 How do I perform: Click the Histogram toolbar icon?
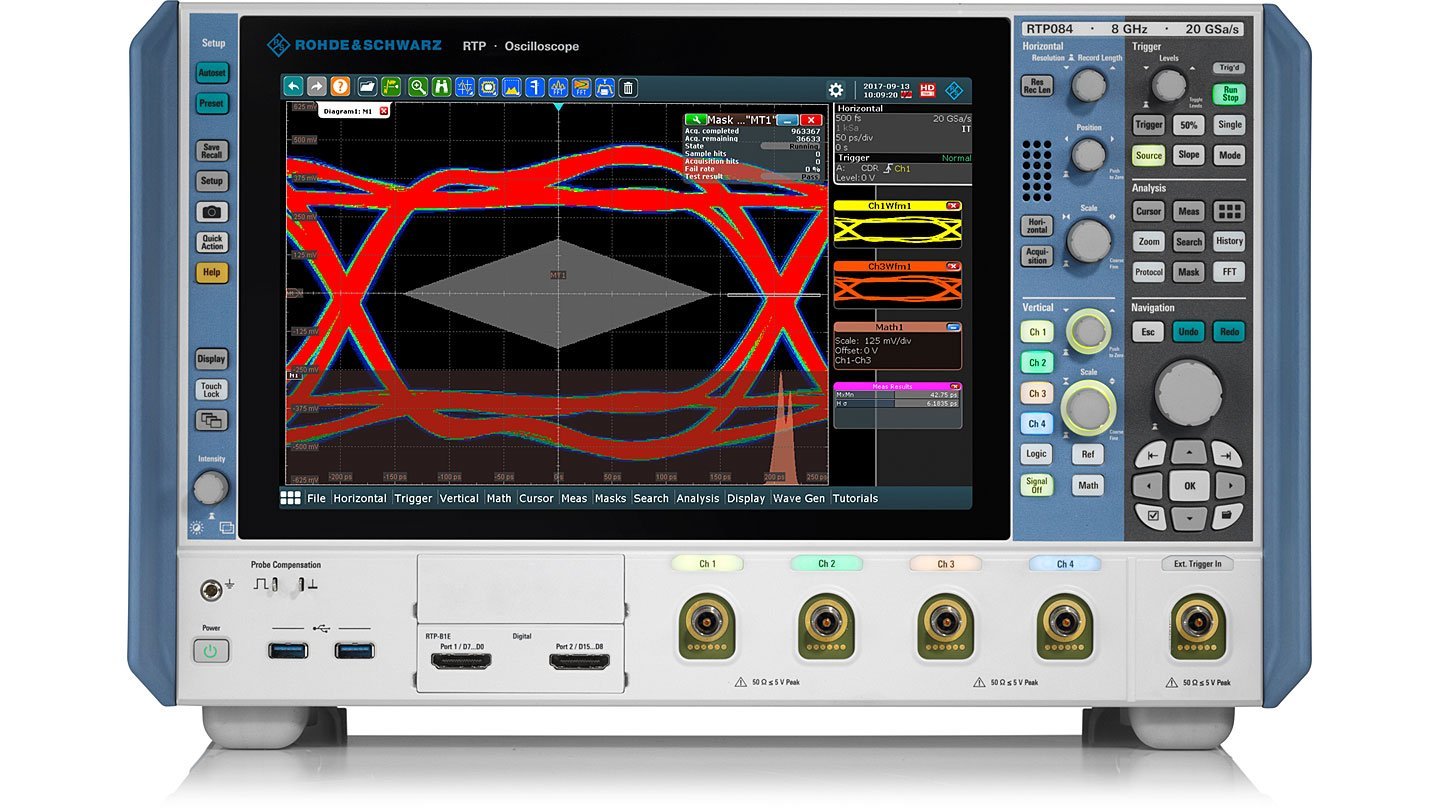511,89
